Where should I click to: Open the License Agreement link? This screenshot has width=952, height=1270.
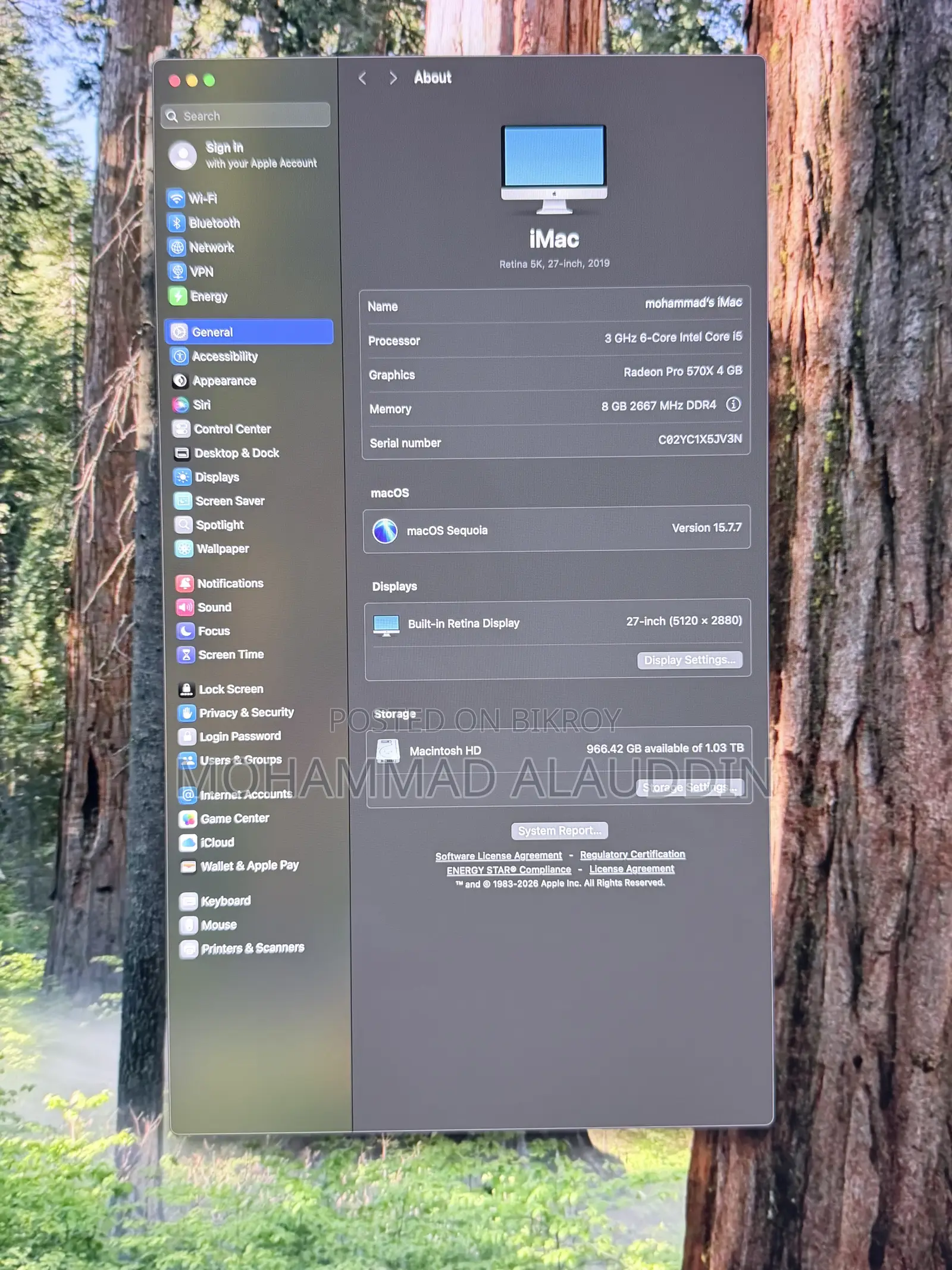point(632,869)
